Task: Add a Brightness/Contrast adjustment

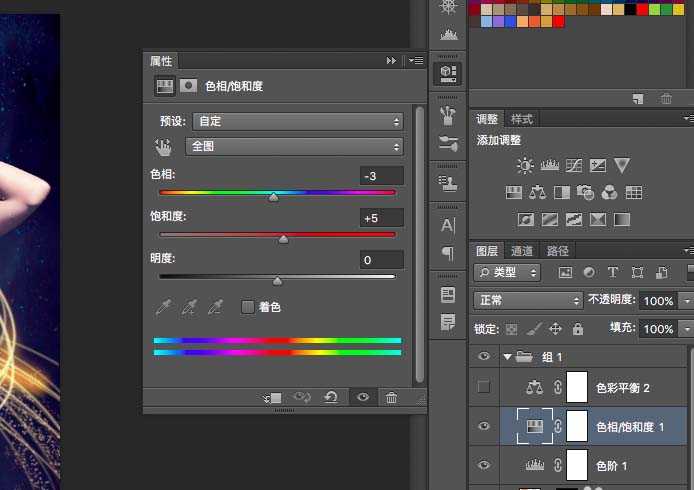Action: (525, 165)
